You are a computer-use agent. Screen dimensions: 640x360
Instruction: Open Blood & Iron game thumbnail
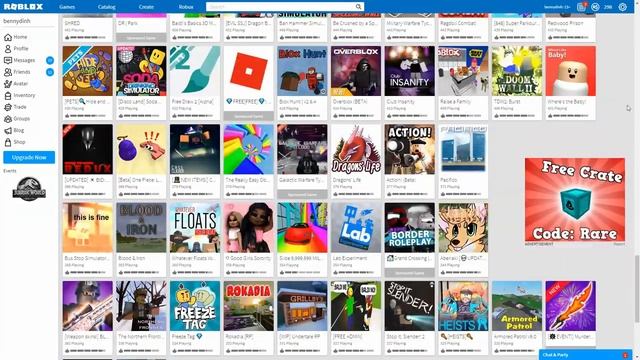(141, 228)
